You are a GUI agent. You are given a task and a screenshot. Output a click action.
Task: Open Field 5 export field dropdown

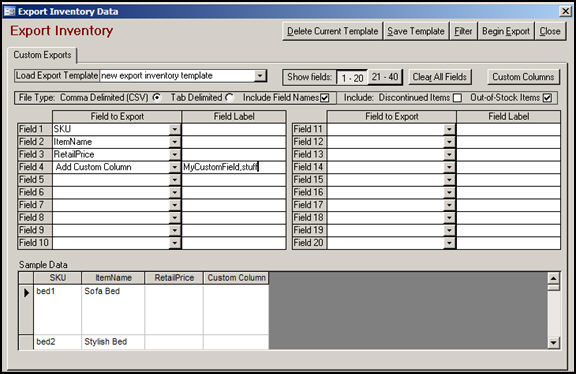175,180
